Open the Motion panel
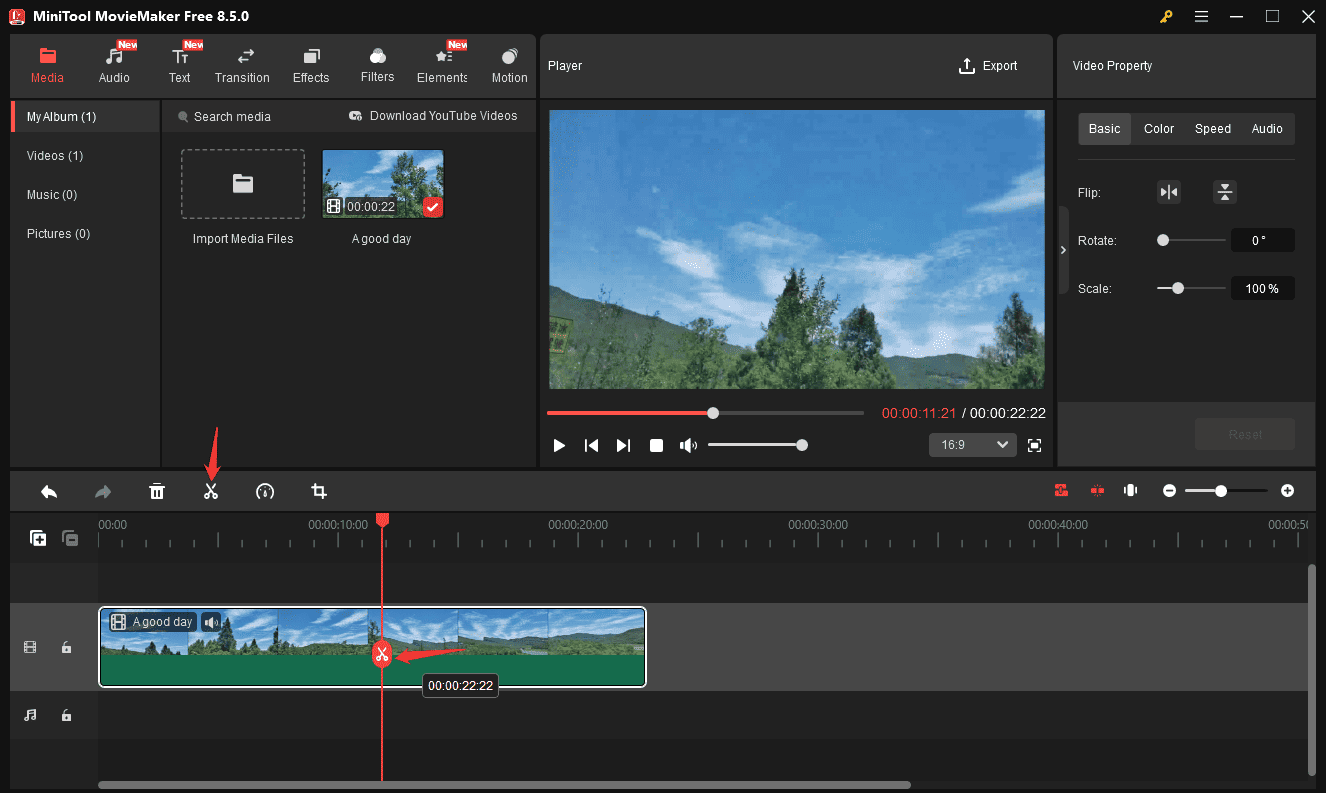 click(509, 65)
